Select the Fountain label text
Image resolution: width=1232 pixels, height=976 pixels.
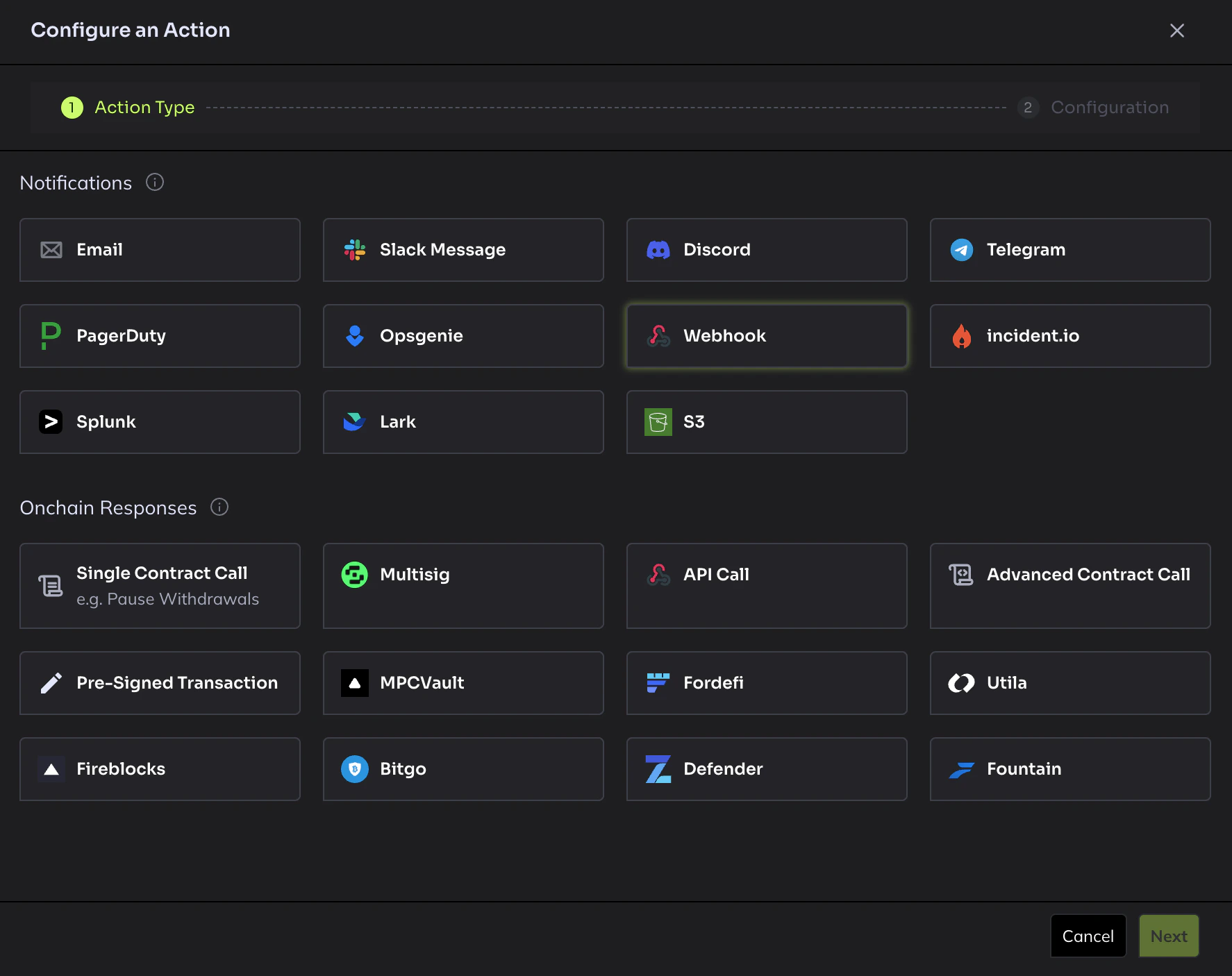[1024, 769]
